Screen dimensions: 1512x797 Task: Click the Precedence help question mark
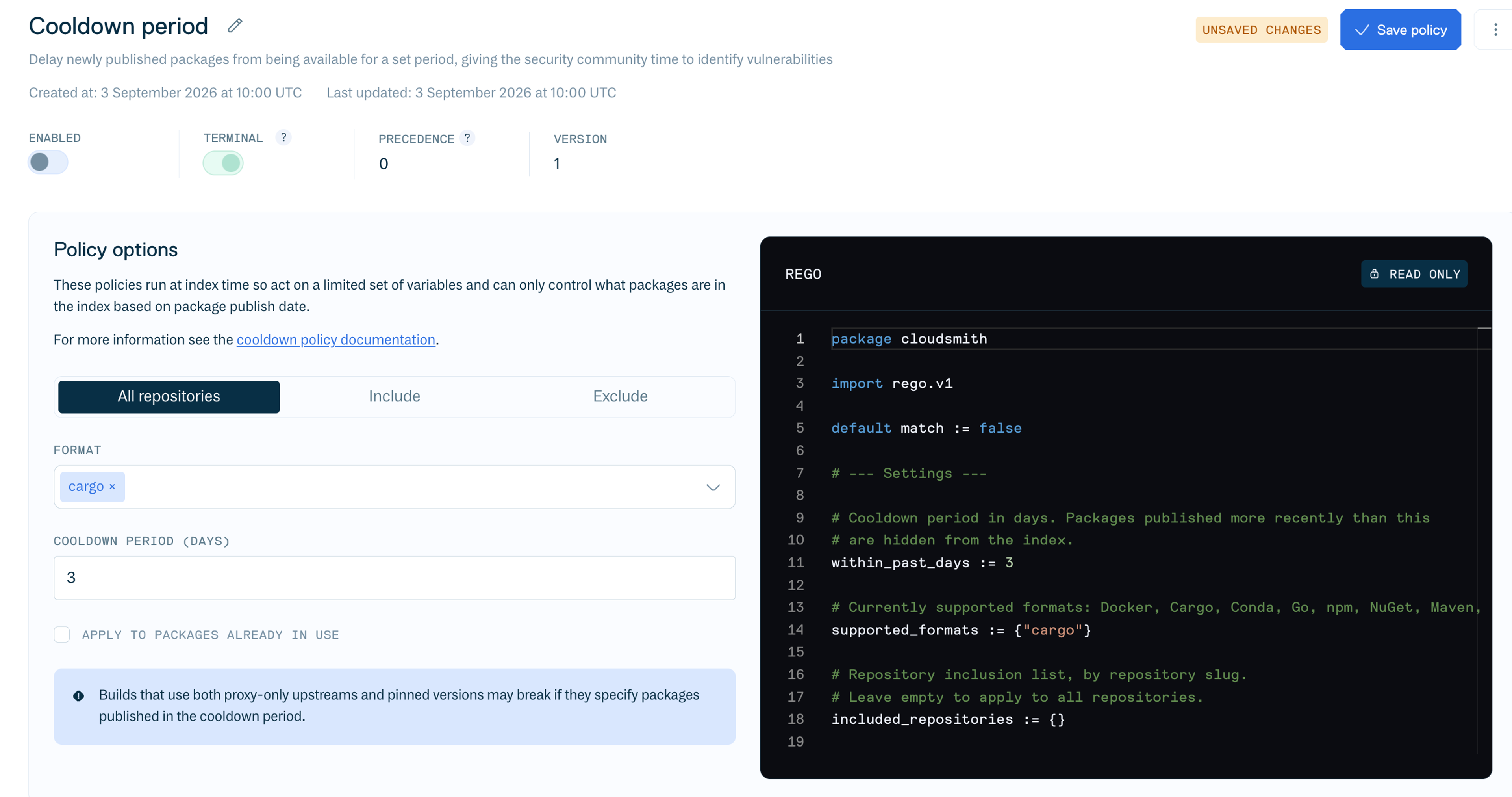tap(467, 138)
